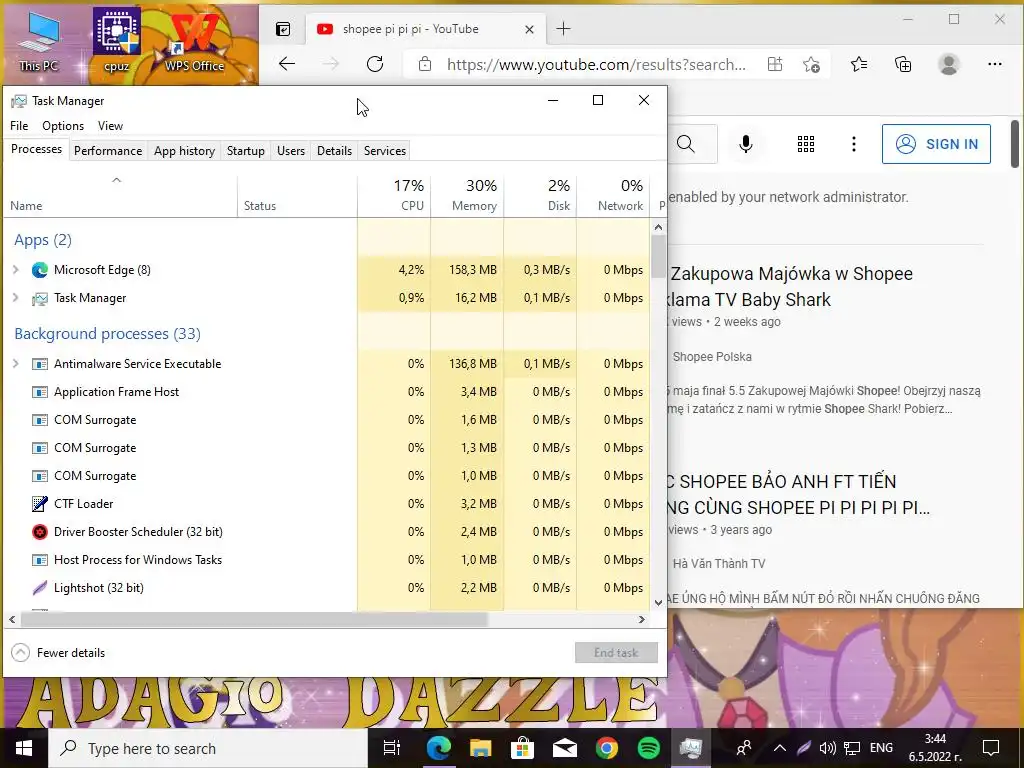Open the YouTube settings three-dot menu
This screenshot has height=768, width=1024.
point(854,144)
